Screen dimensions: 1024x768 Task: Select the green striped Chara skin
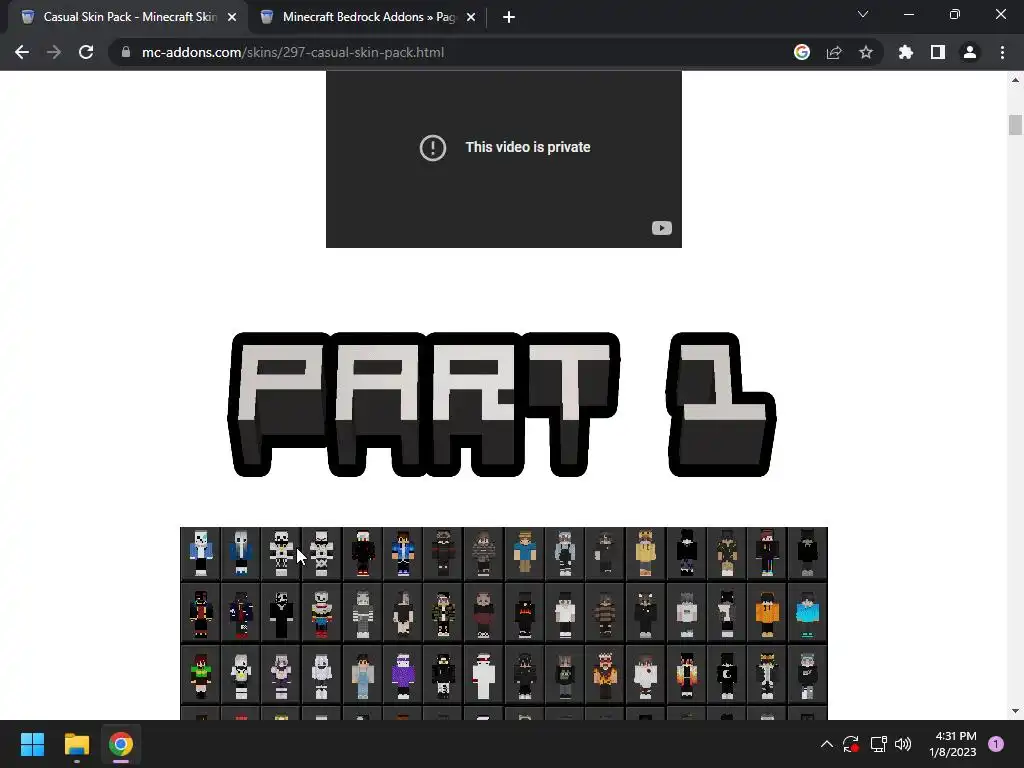pyautogui.click(x=200, y=675)
